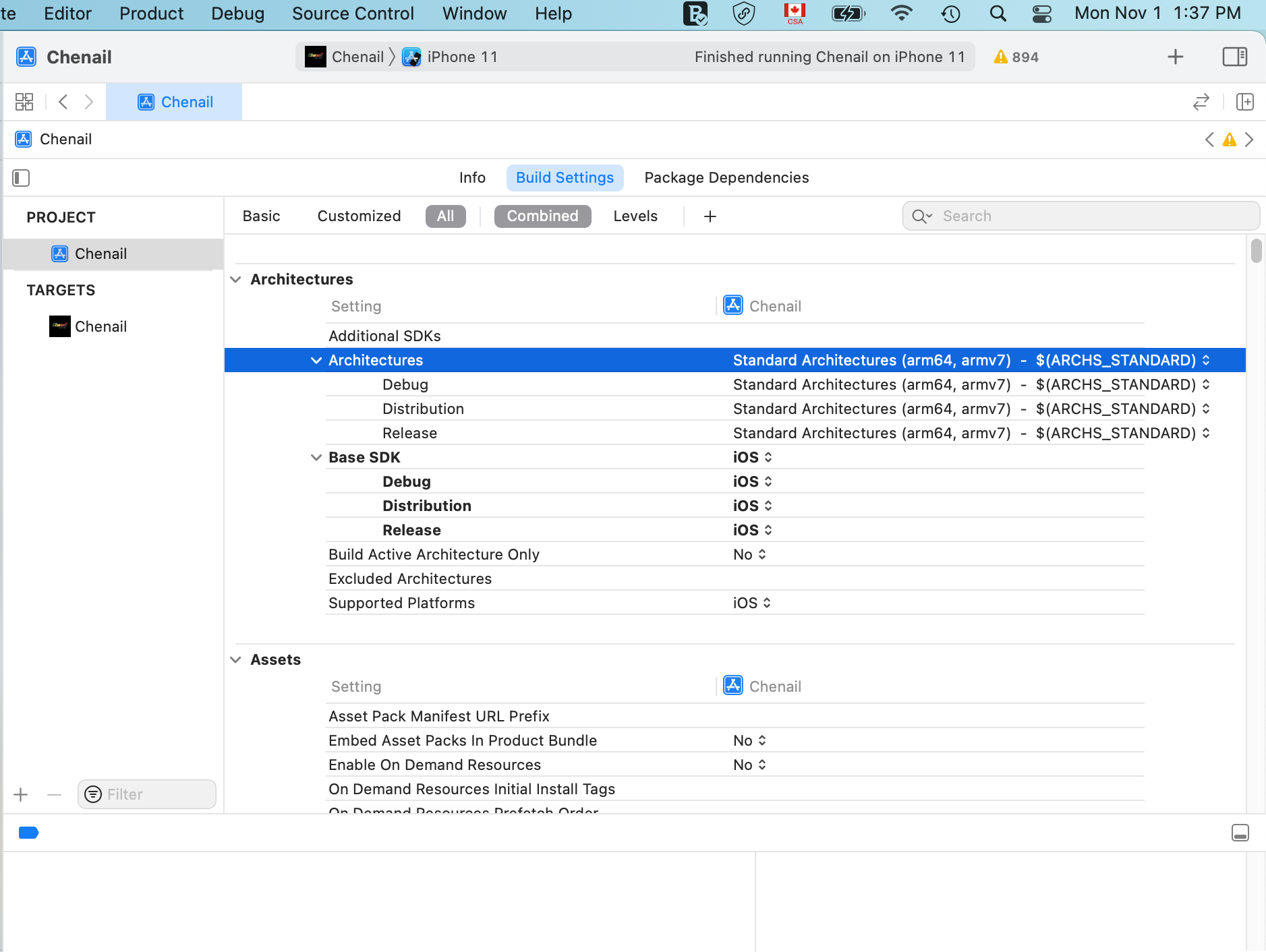
Task: Add a new target with plus
Action: [x=21, y=794]
